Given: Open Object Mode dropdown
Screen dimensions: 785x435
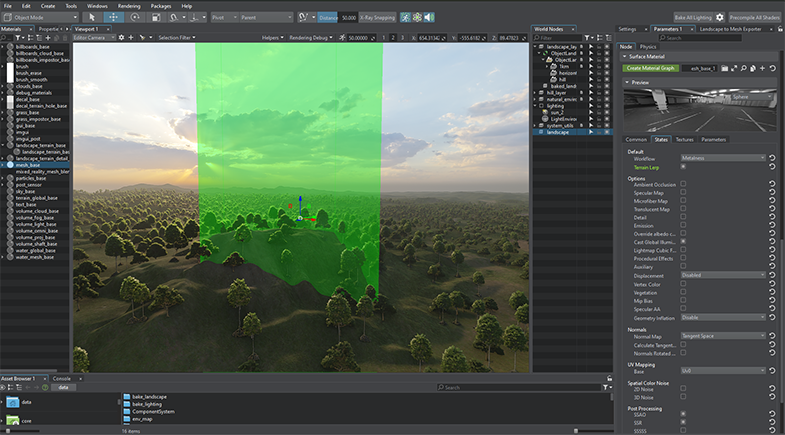Looking at the screenshot, I should 41,18.
